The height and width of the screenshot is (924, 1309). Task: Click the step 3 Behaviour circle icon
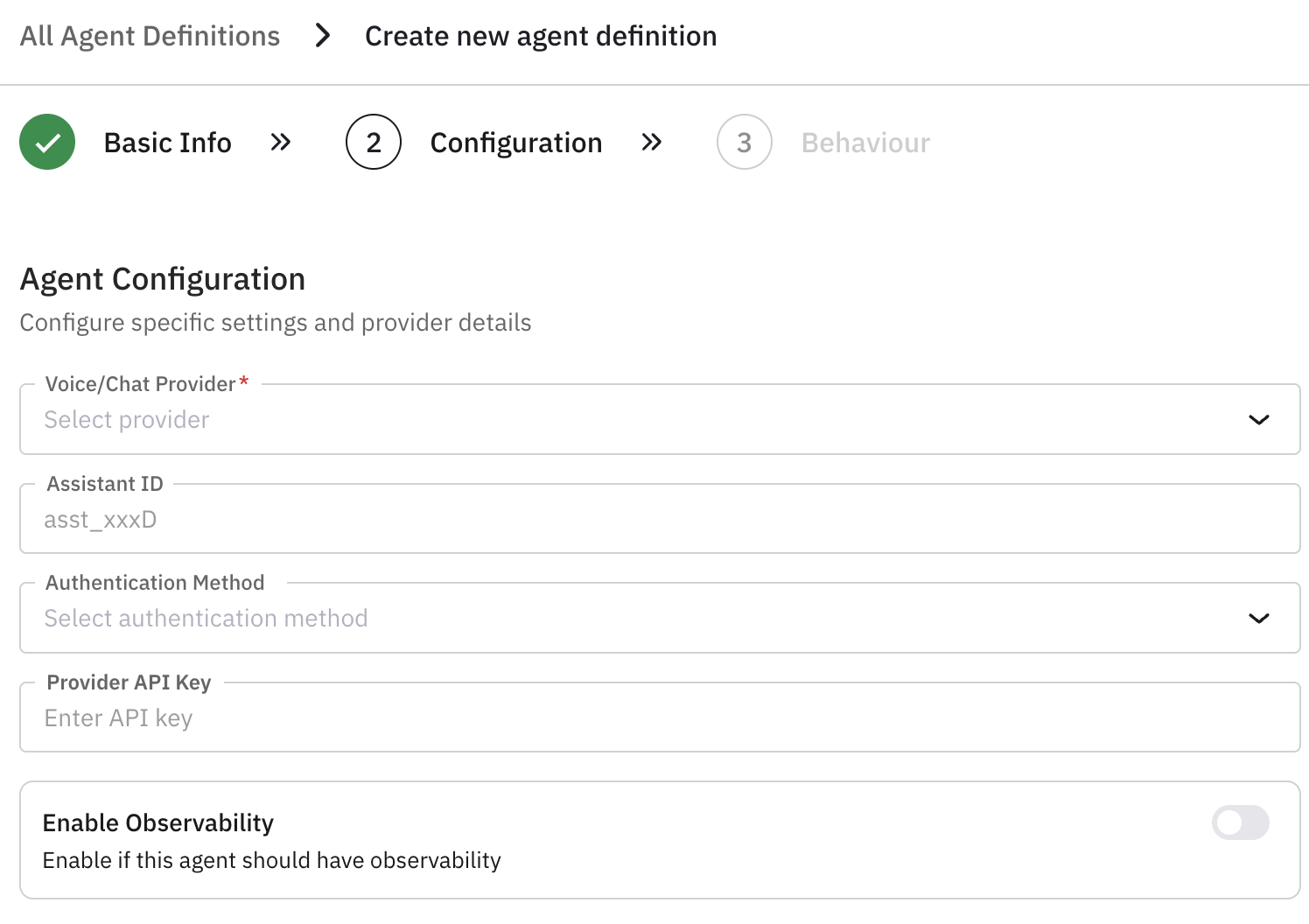pyautogui.click(x=744, y=142)
